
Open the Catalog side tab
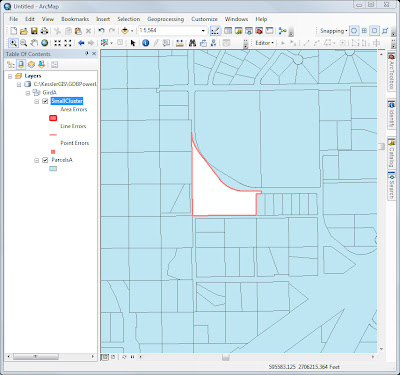(x=391, y=154)
